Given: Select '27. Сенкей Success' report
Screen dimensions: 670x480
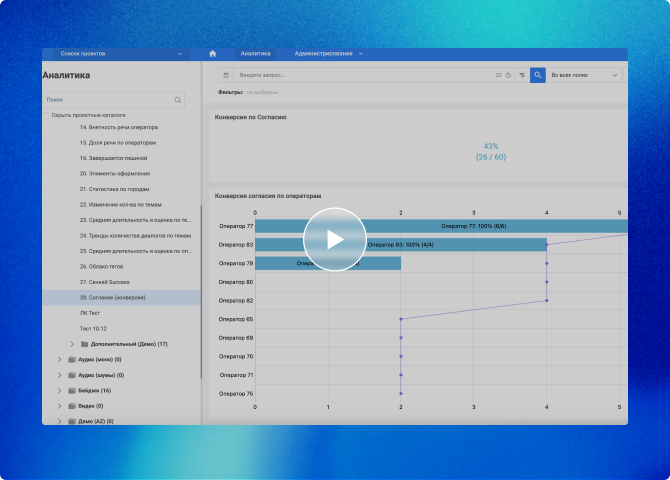Looking at the screenshot, I should click(x=104, y=282).
